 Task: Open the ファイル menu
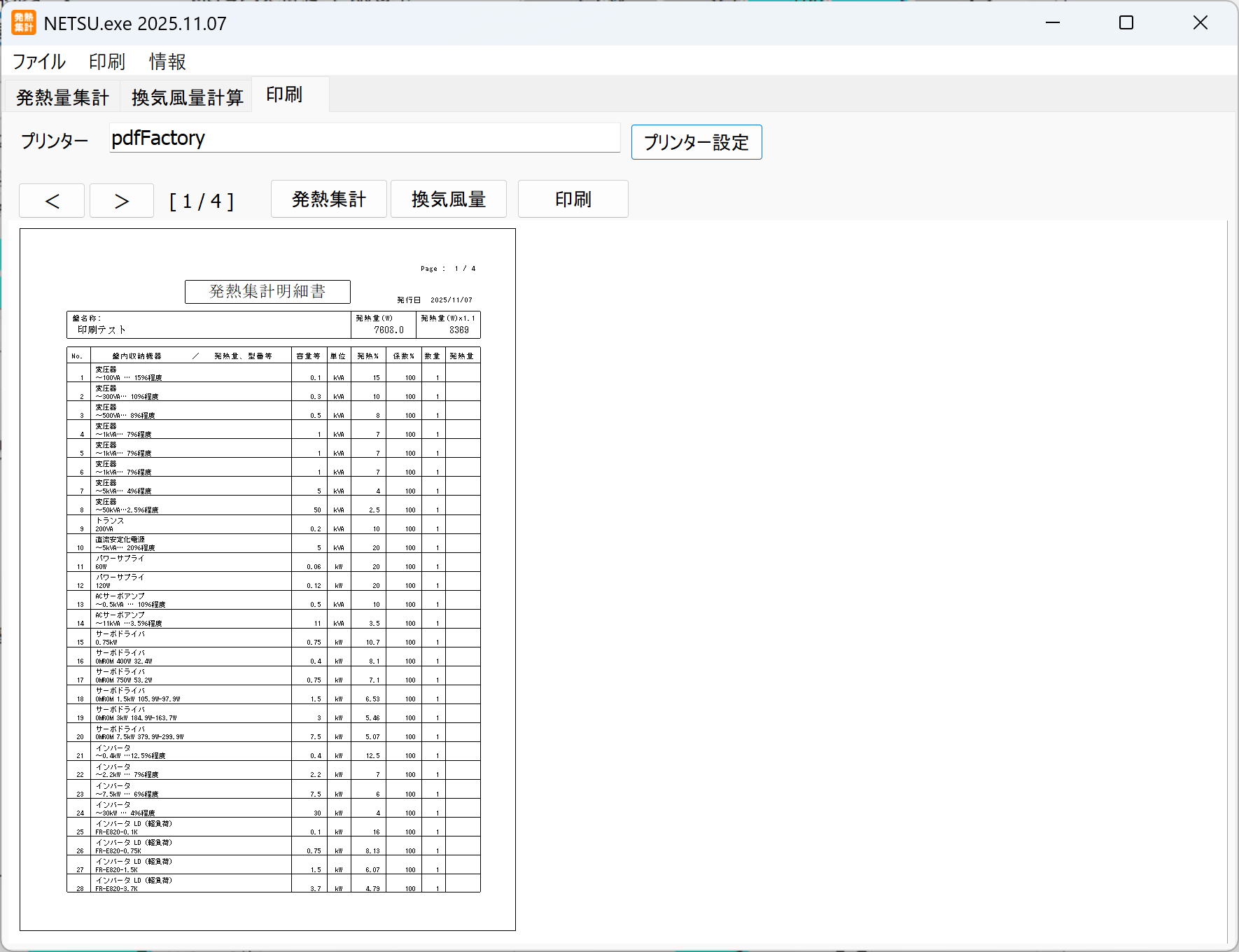[x=39, y=62]
